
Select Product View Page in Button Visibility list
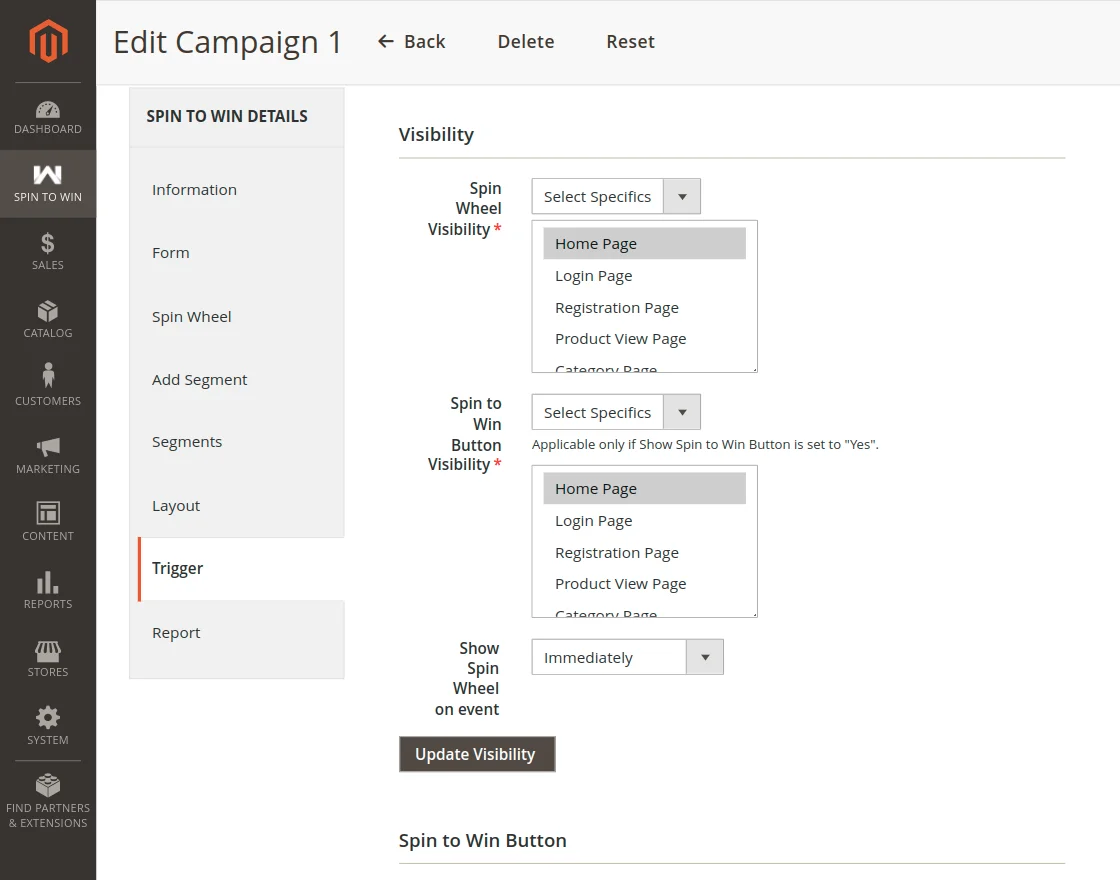(x=621, y=584)
